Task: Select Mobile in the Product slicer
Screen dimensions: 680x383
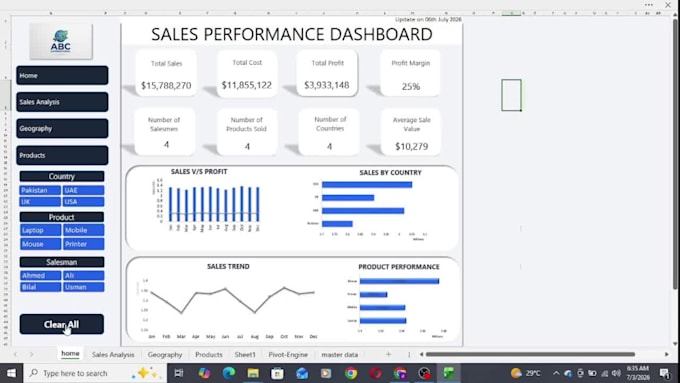Action: pos(83,230)
